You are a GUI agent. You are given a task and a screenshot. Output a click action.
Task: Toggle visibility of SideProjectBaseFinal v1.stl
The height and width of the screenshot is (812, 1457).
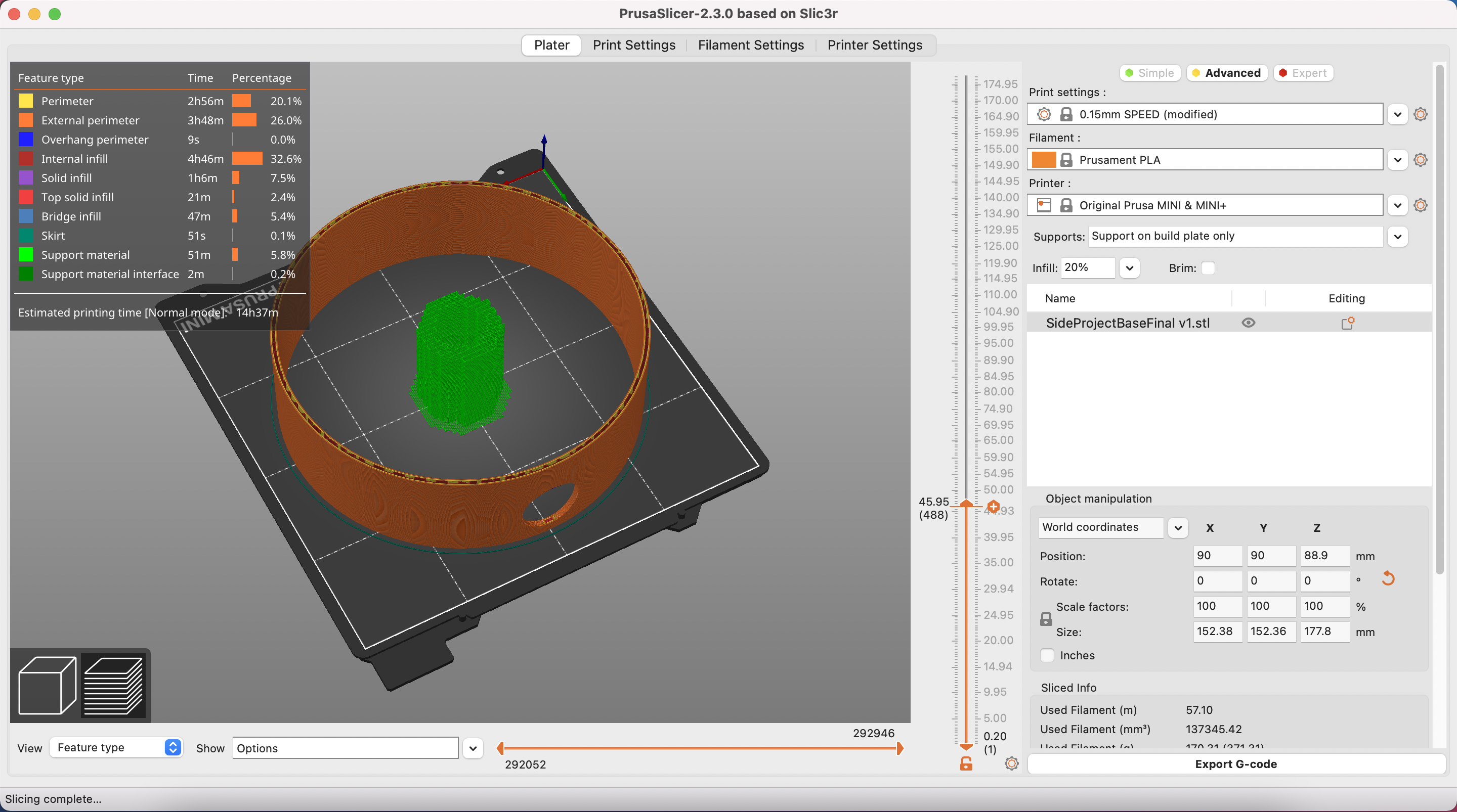coord(1249,322)
